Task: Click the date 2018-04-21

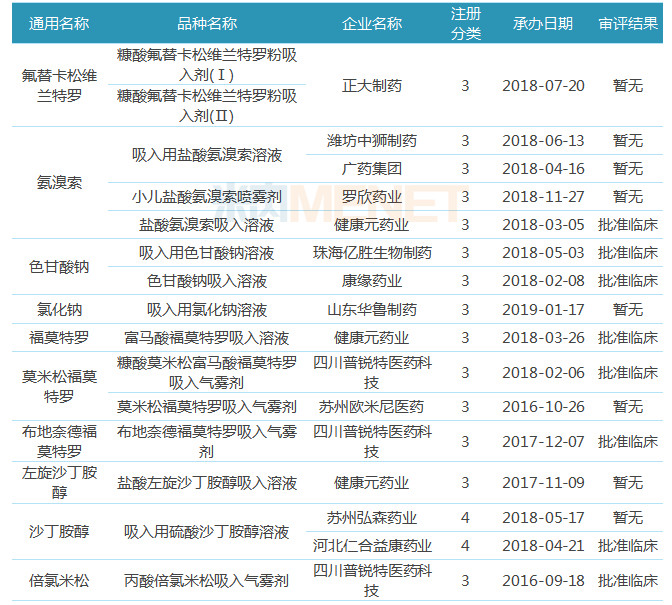Action: click(x=543, y=545)
